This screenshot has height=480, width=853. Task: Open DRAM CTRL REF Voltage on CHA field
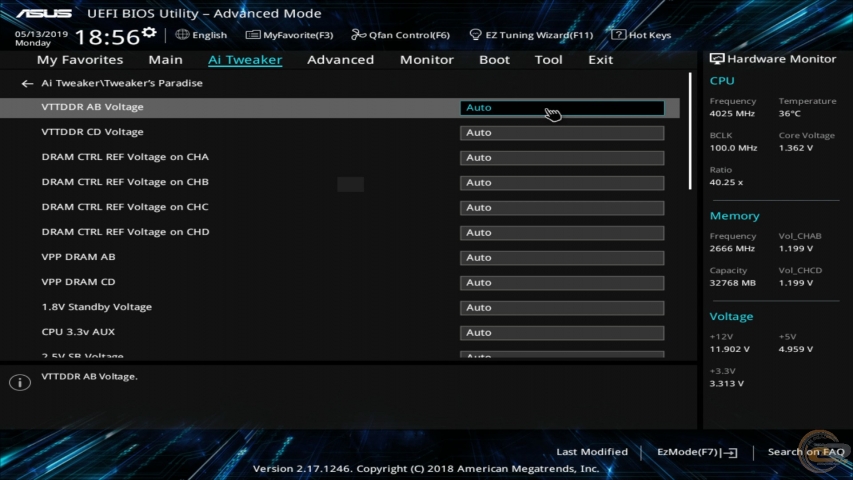(562, 158)
